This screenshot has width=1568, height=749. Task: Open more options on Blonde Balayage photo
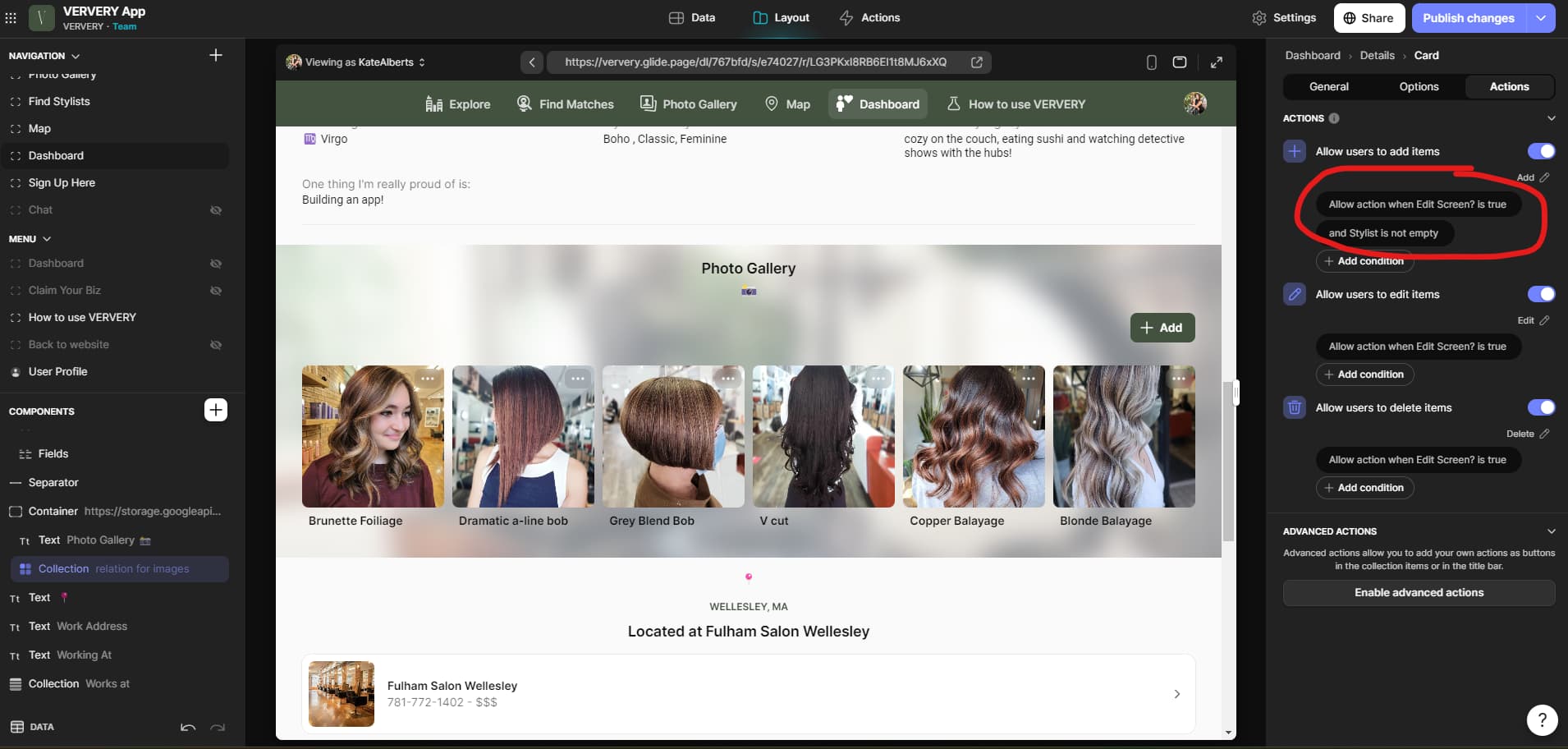click(1179, 379)
